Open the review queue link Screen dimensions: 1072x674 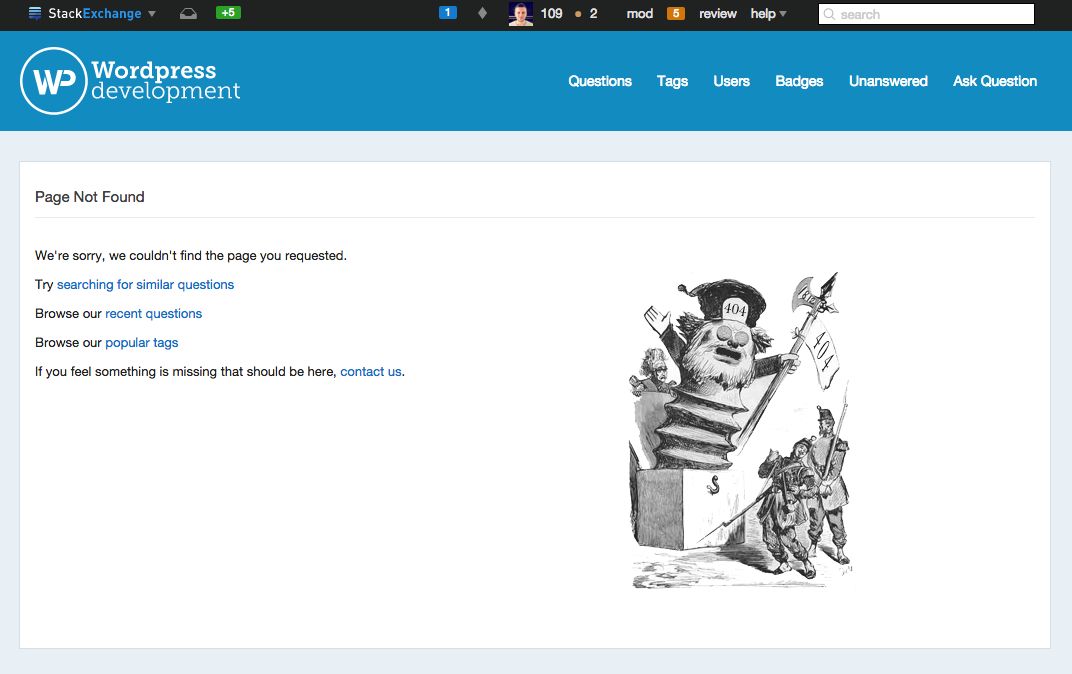tap(717, 14)
